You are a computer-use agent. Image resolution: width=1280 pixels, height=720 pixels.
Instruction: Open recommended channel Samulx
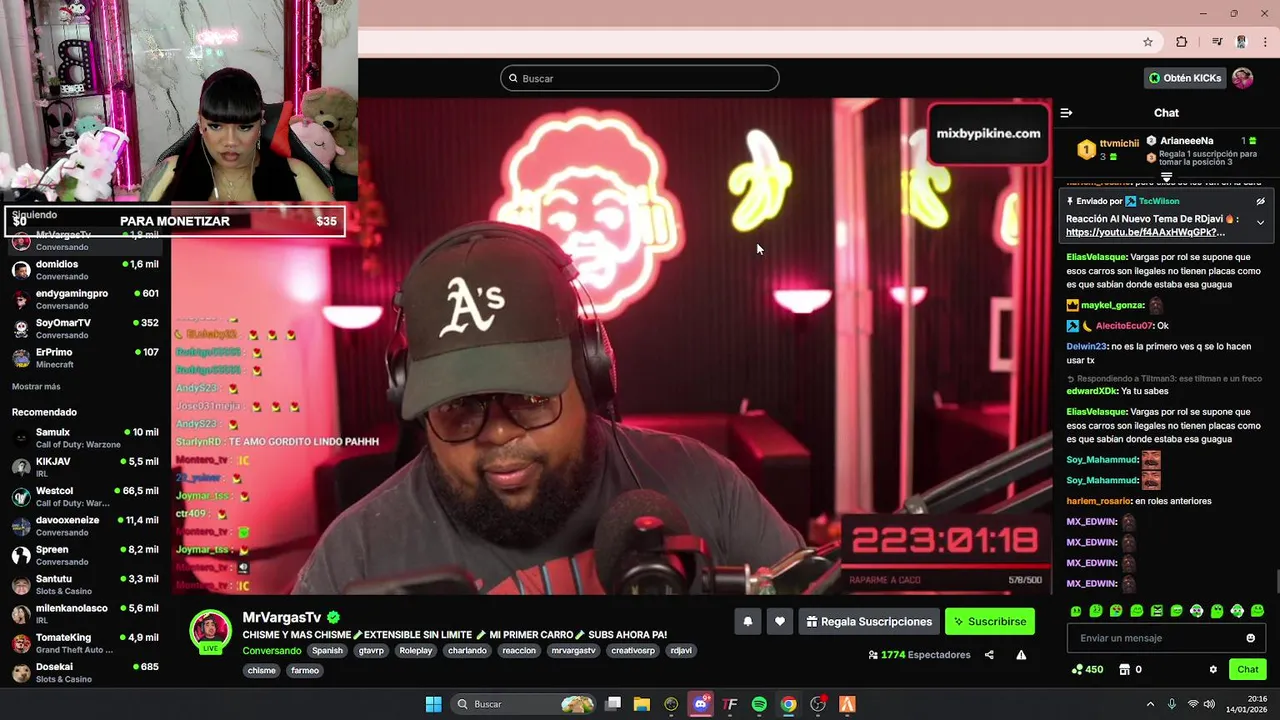[x=85, y=438]
